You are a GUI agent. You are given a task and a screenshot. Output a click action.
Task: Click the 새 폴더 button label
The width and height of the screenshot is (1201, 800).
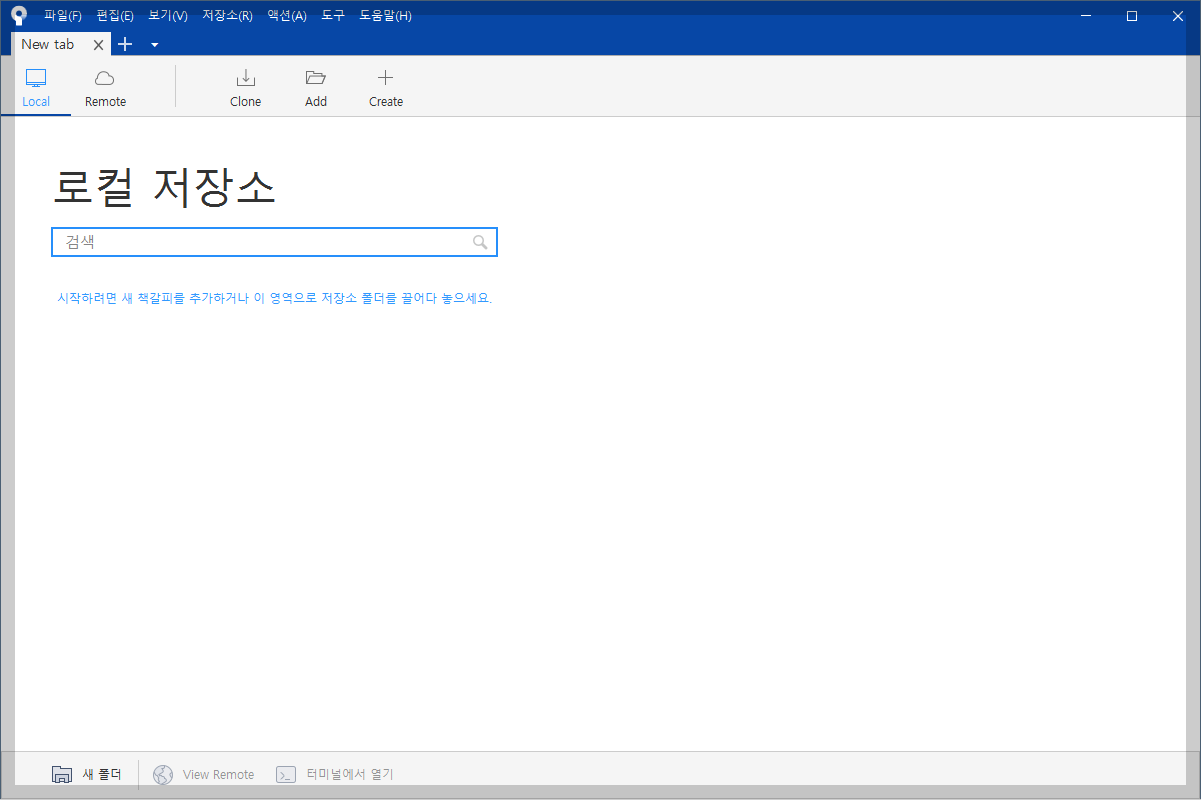(102, 774)
